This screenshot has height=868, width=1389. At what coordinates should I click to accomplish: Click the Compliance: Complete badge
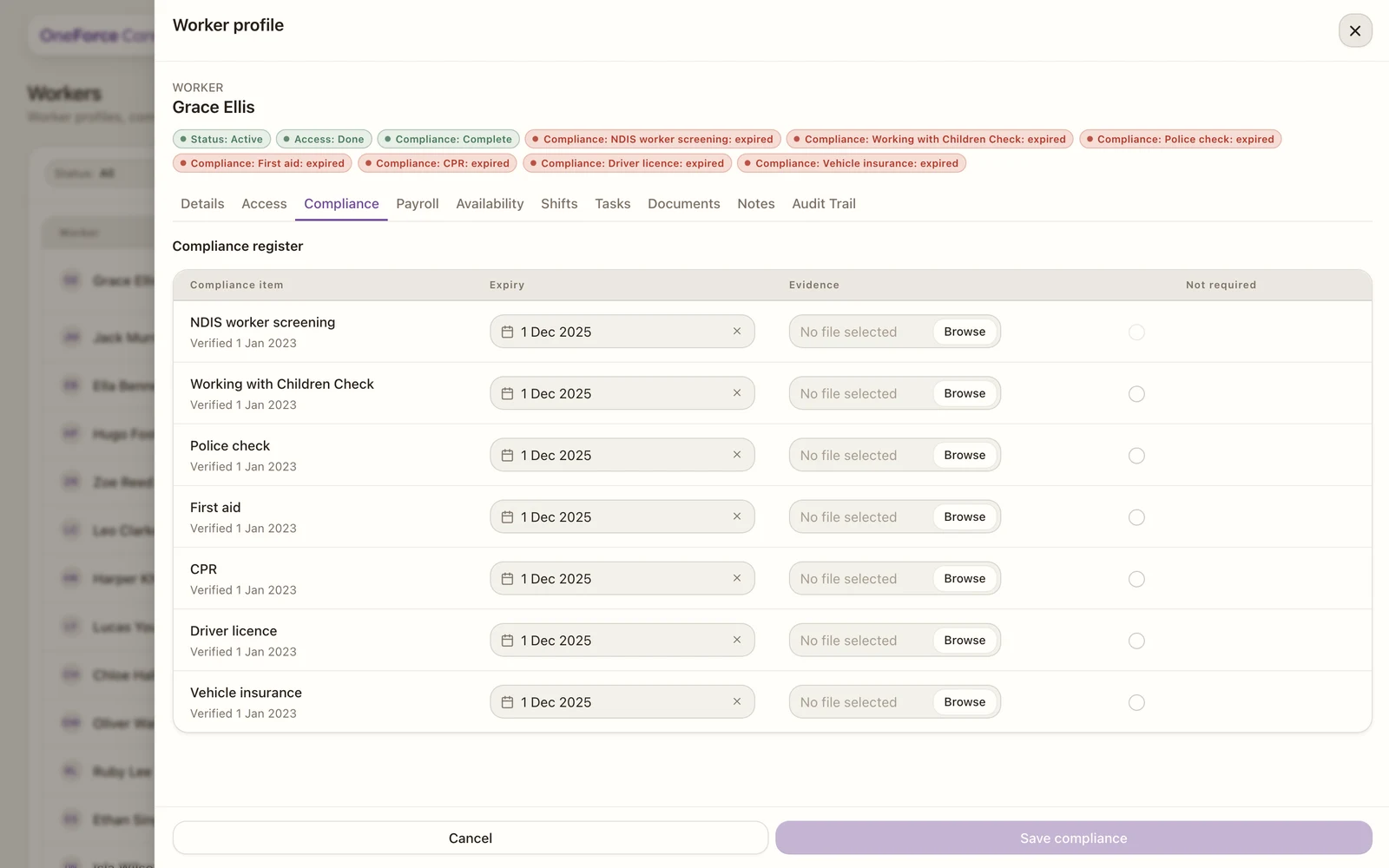tap(449, 139)
